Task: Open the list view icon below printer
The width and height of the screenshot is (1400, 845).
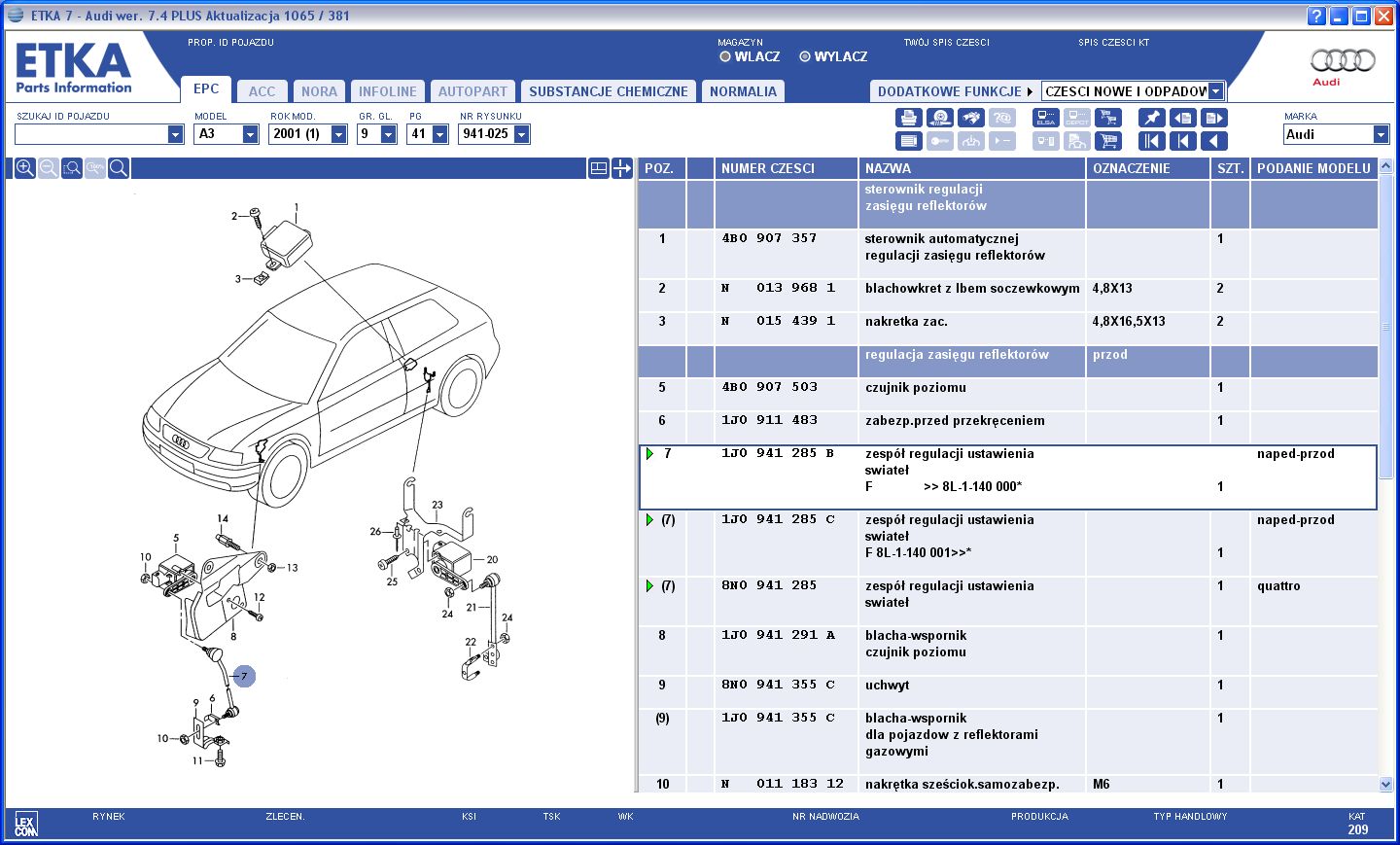Action: click(x=908, y=141)
